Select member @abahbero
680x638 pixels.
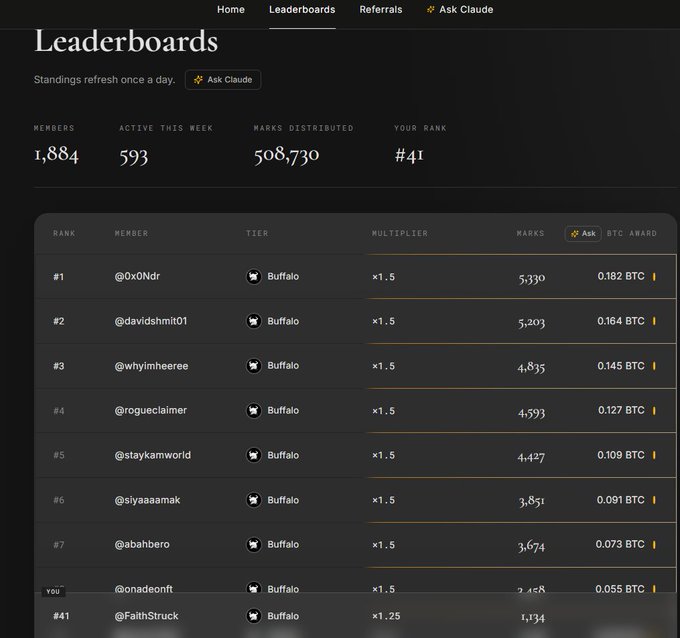tap(142, 544)
